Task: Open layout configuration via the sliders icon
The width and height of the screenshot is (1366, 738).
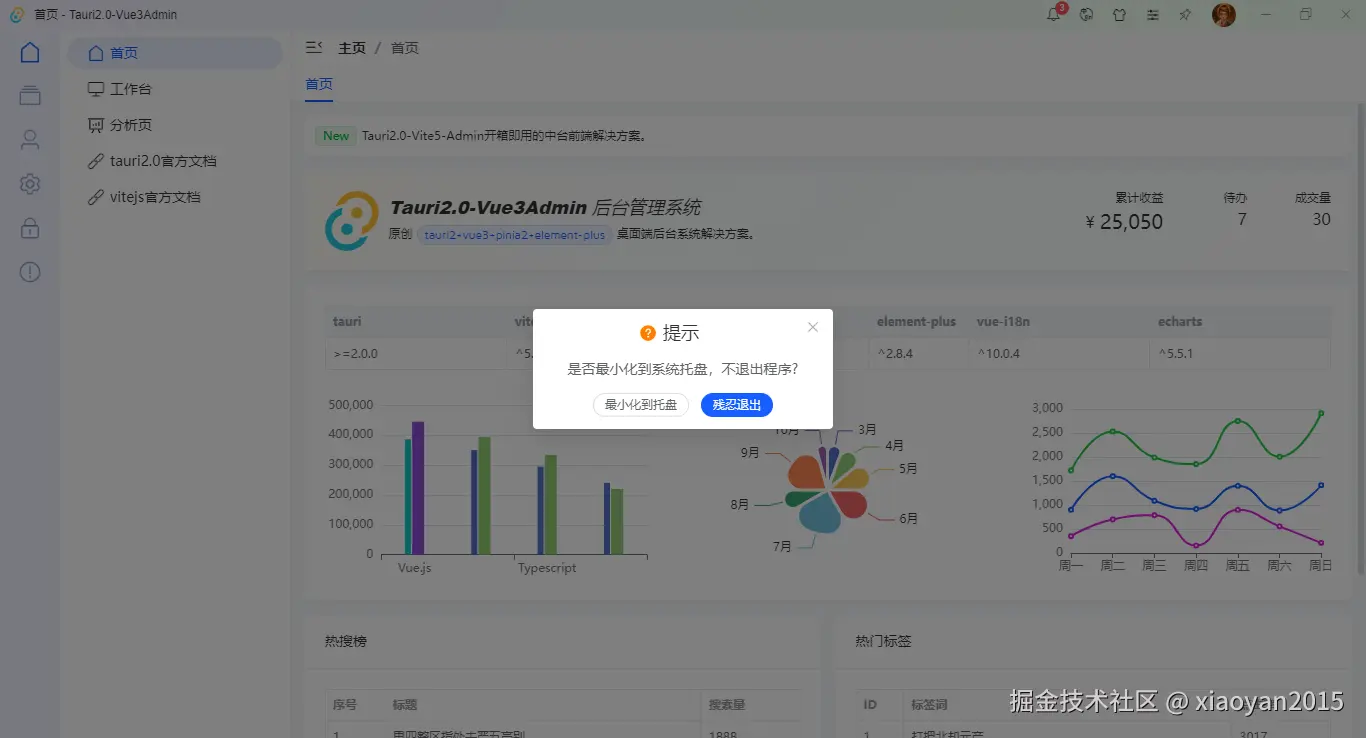Action: click(1152, 14)
